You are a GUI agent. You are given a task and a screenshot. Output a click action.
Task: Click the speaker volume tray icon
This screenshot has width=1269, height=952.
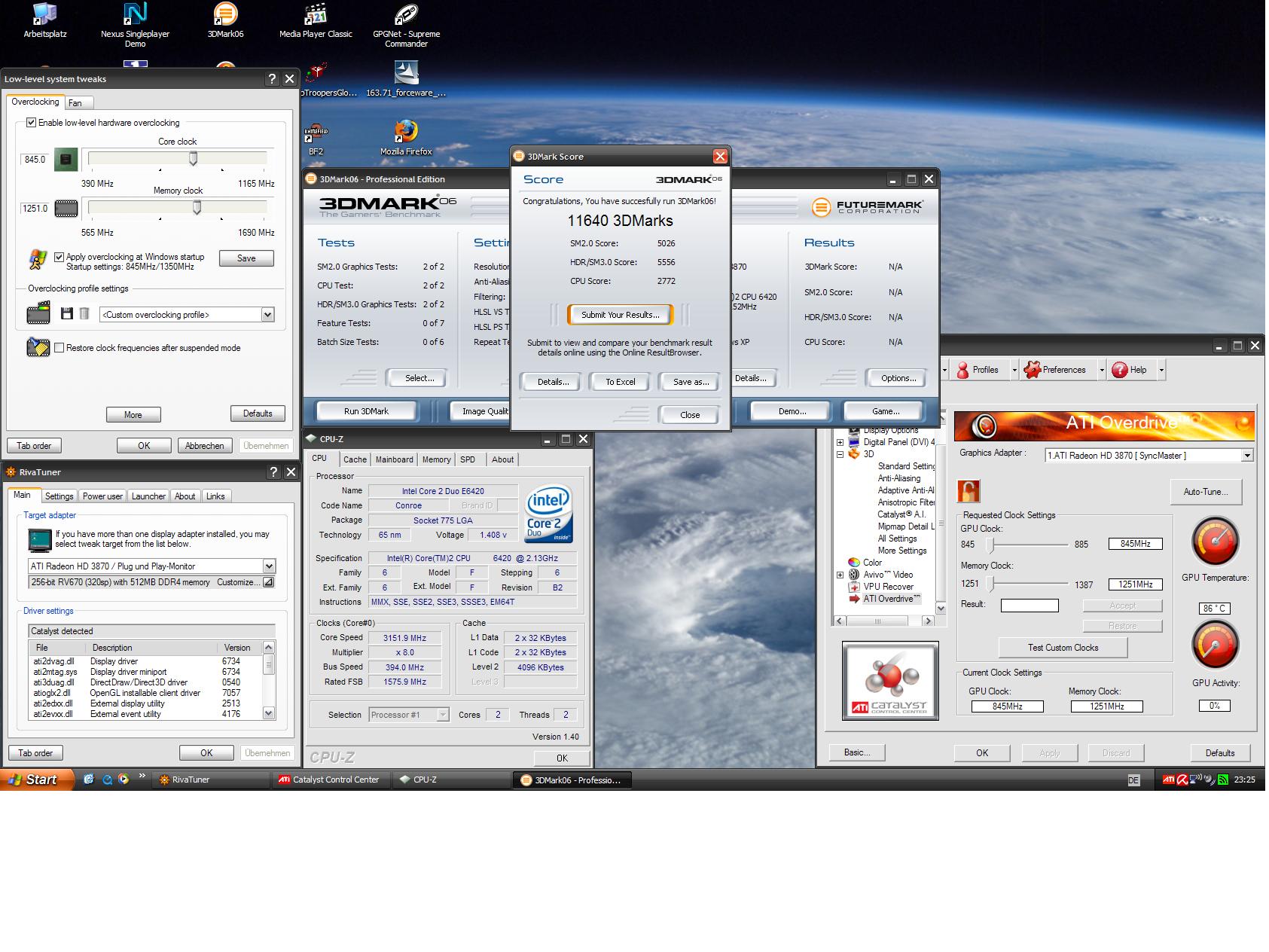tap(1210, 780)
